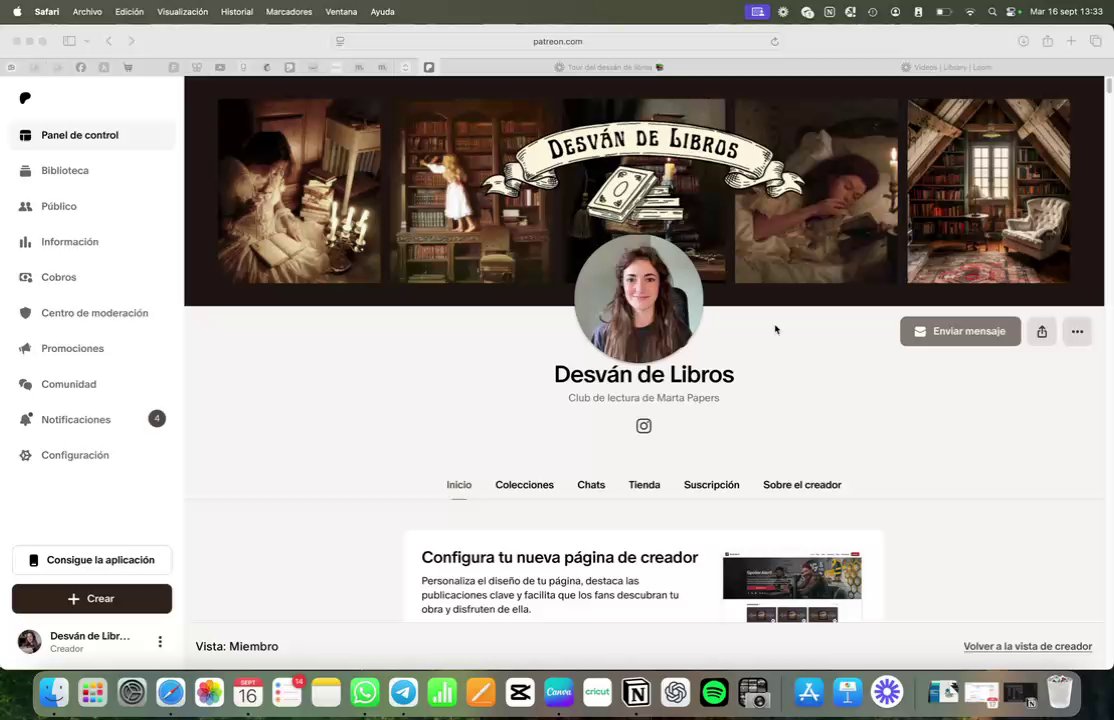1114x720 pixels.
Task: Open Promociones section
Action: click(92, 348)
